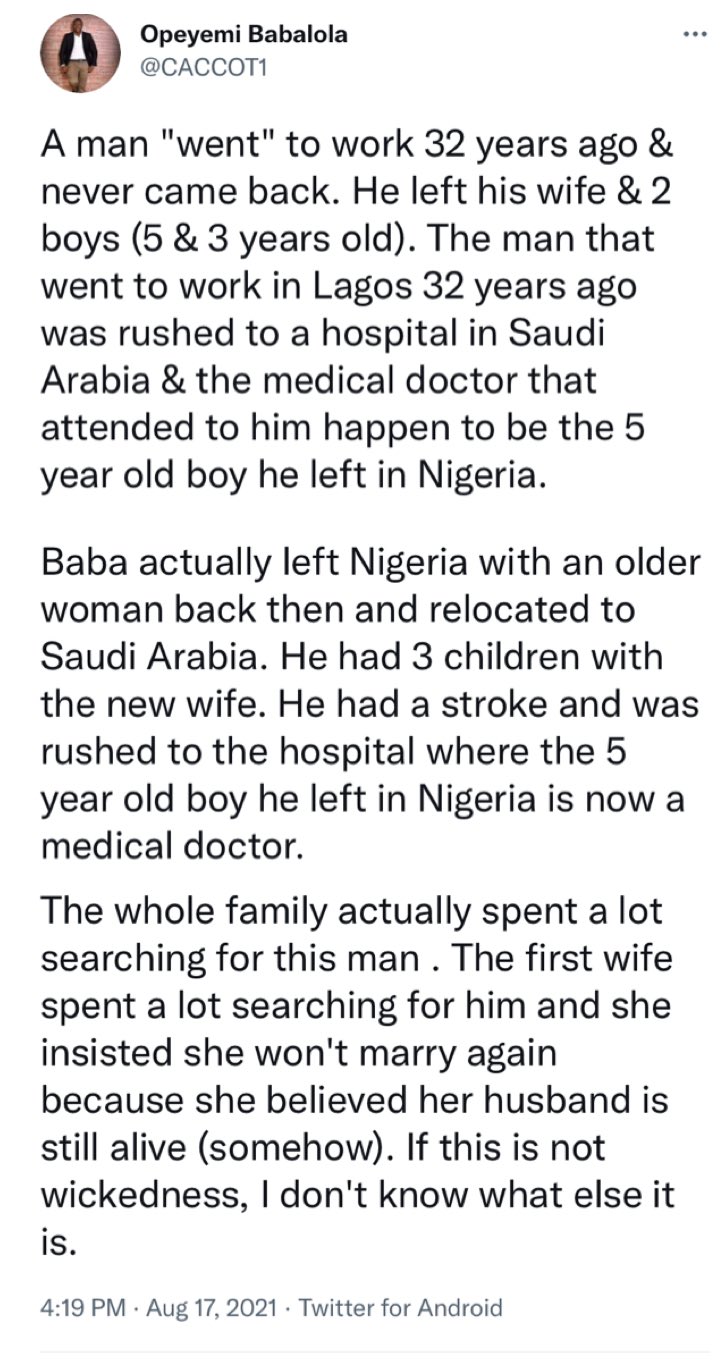Viewport: 725px width, 1369px height.
Task: Click the word stroke in the tweet
Action: (512, 704)
